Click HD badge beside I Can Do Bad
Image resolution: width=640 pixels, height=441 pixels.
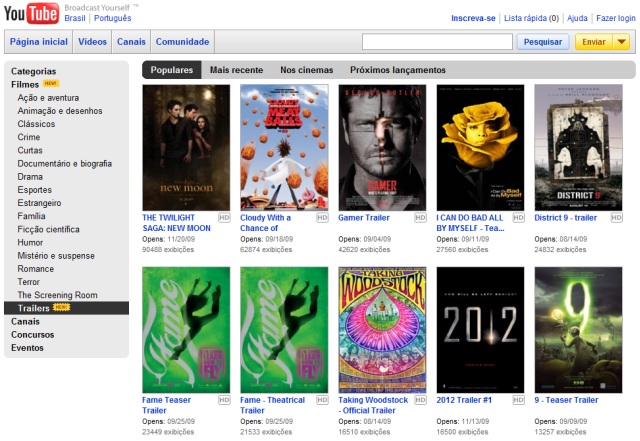point(518,218)
